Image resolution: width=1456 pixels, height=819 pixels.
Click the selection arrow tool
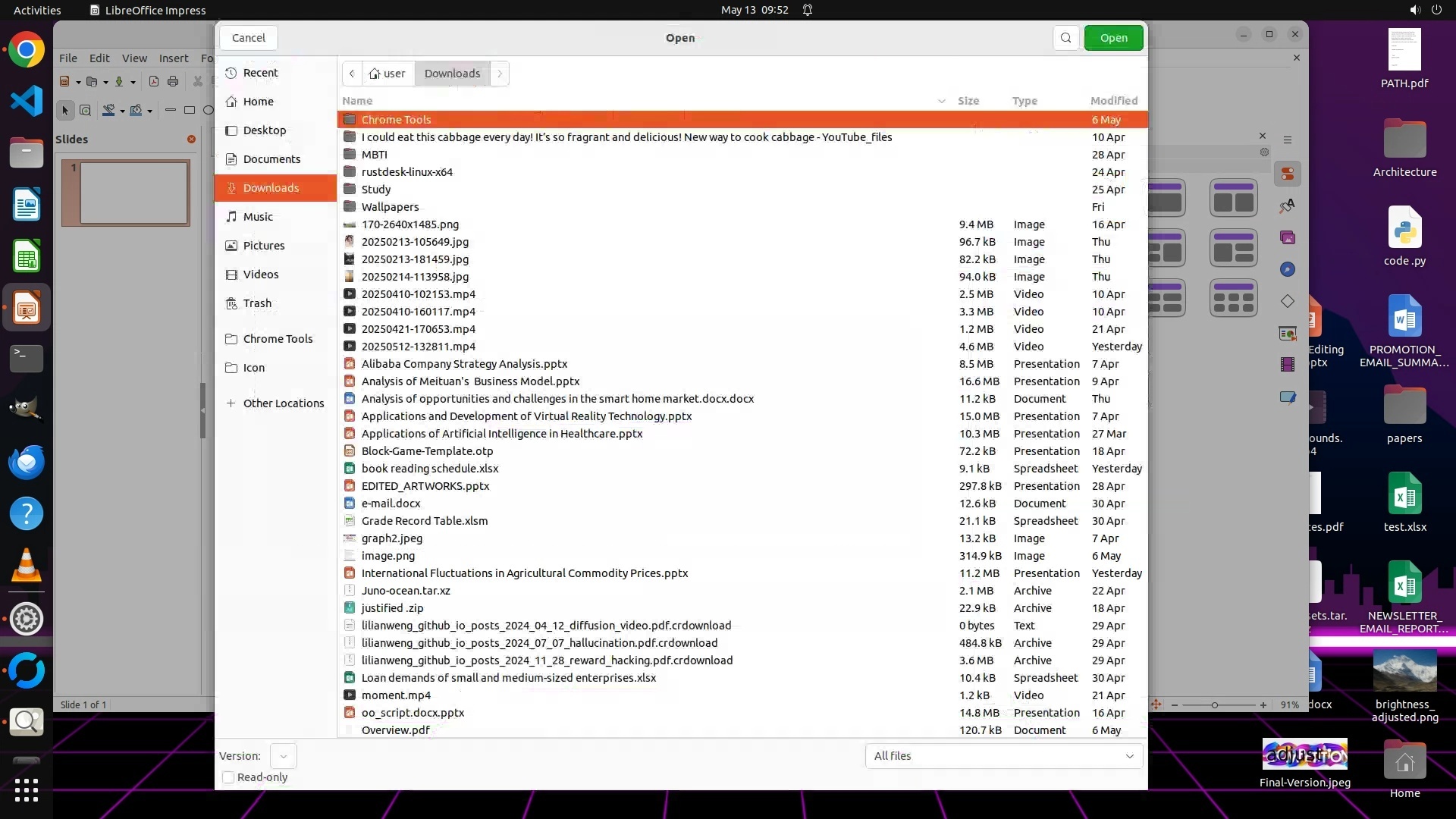point(65,111)
